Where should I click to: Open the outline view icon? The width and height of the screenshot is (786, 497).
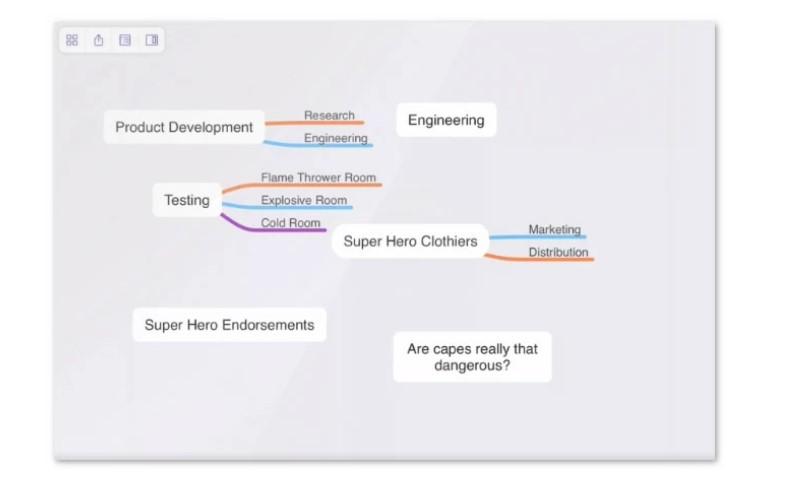tap(125, 40)
